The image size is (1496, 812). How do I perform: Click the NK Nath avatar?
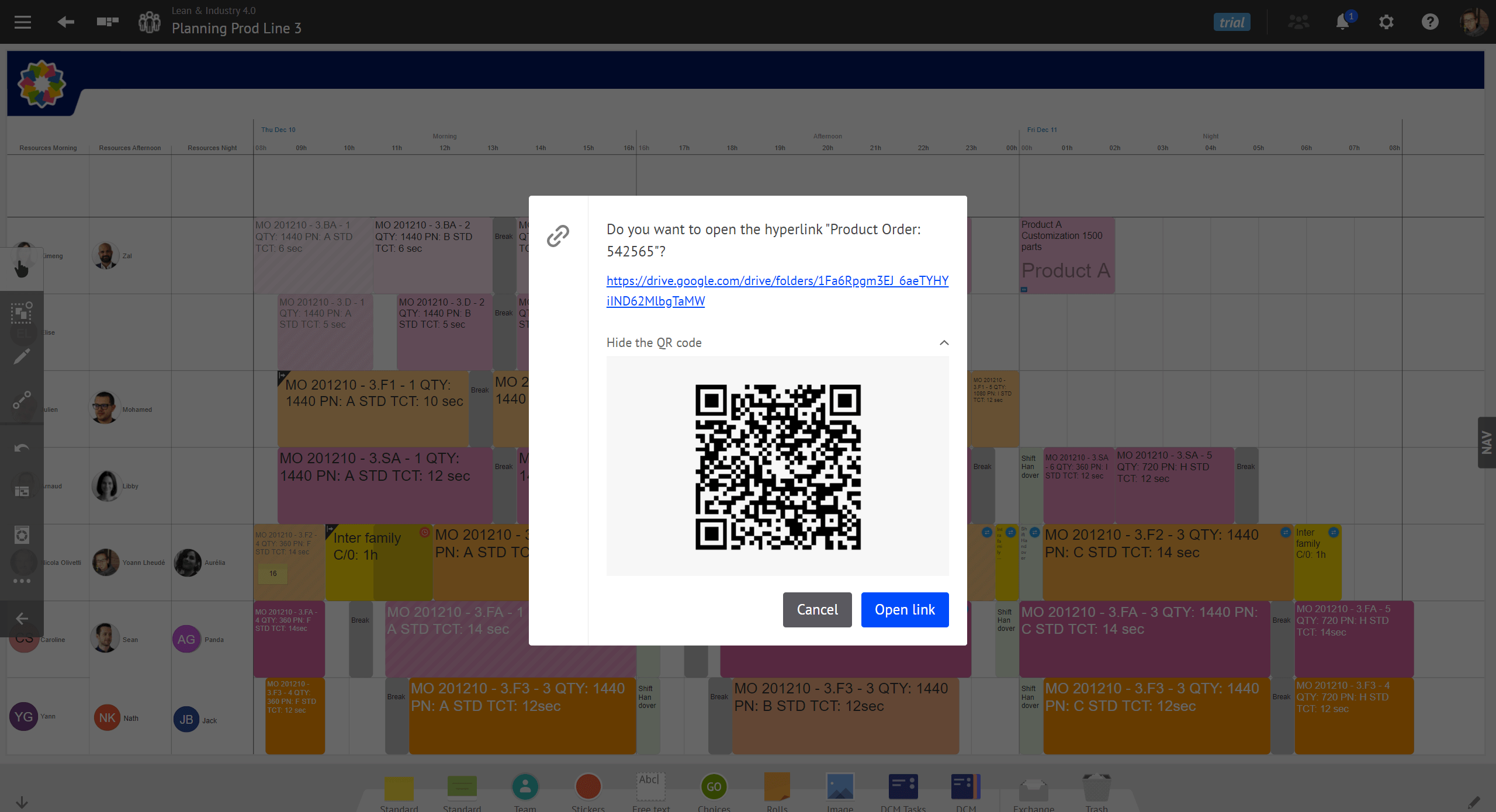click(x=107, y=717)
